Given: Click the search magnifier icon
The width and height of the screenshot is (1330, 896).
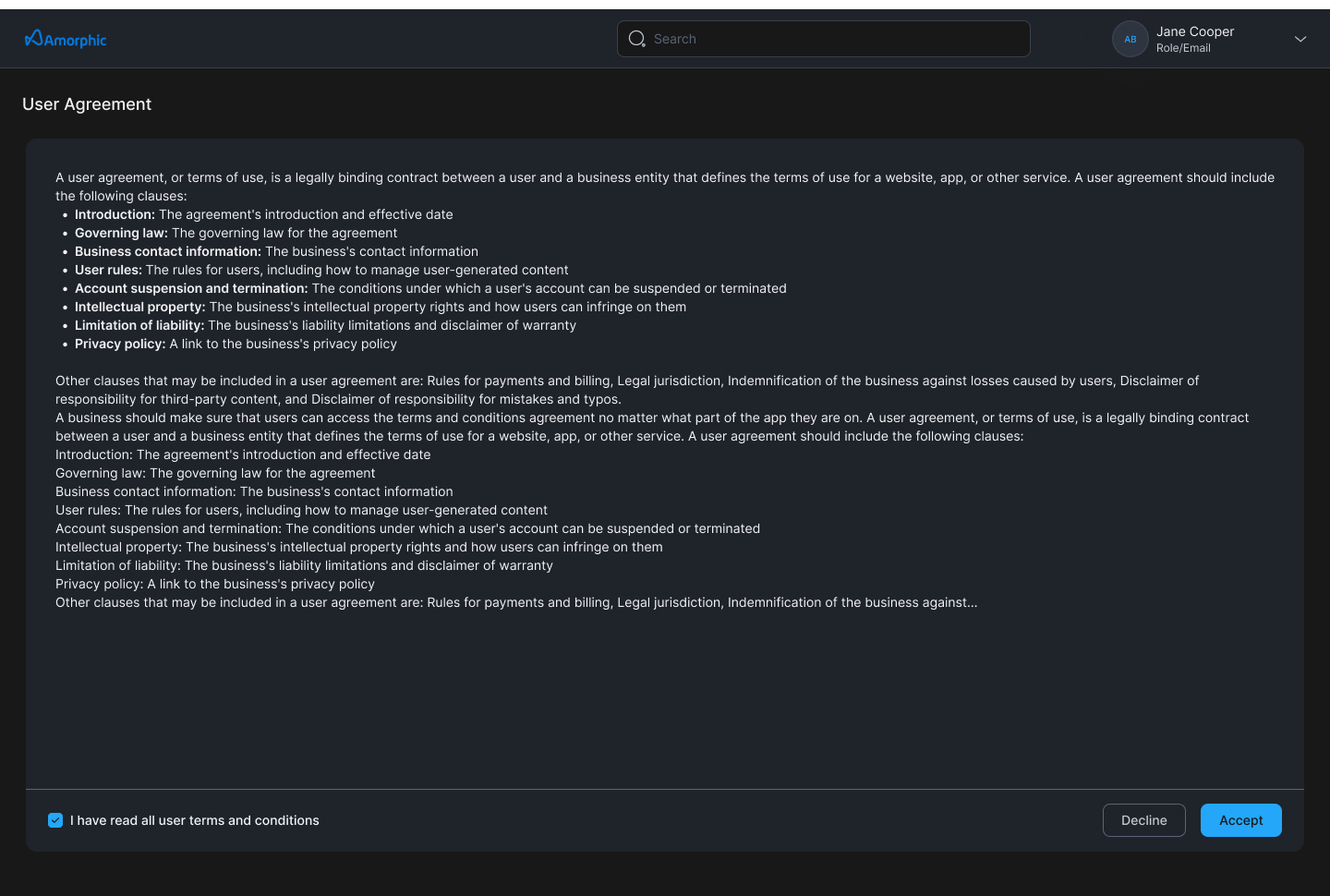Looking at the screenshot, I should pos(637,39).
